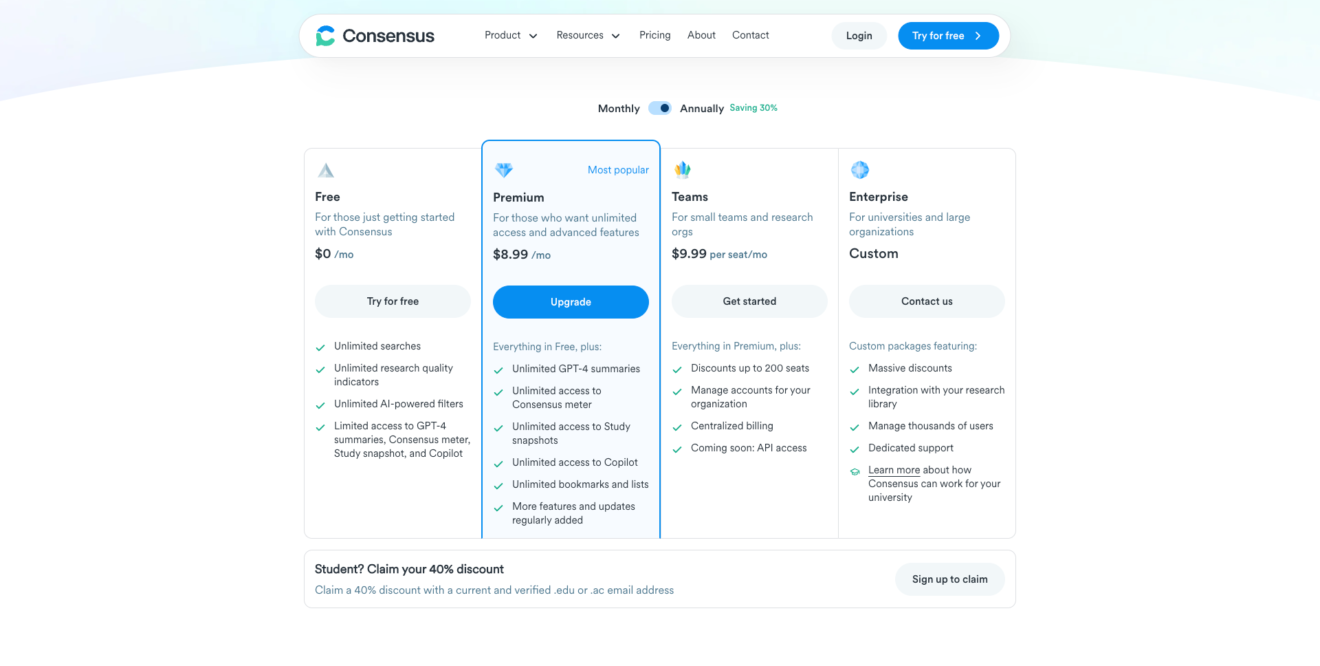The image size is (1320, 666).
Task: Open the Learn more link about universities
Action: tap(892, 469)
